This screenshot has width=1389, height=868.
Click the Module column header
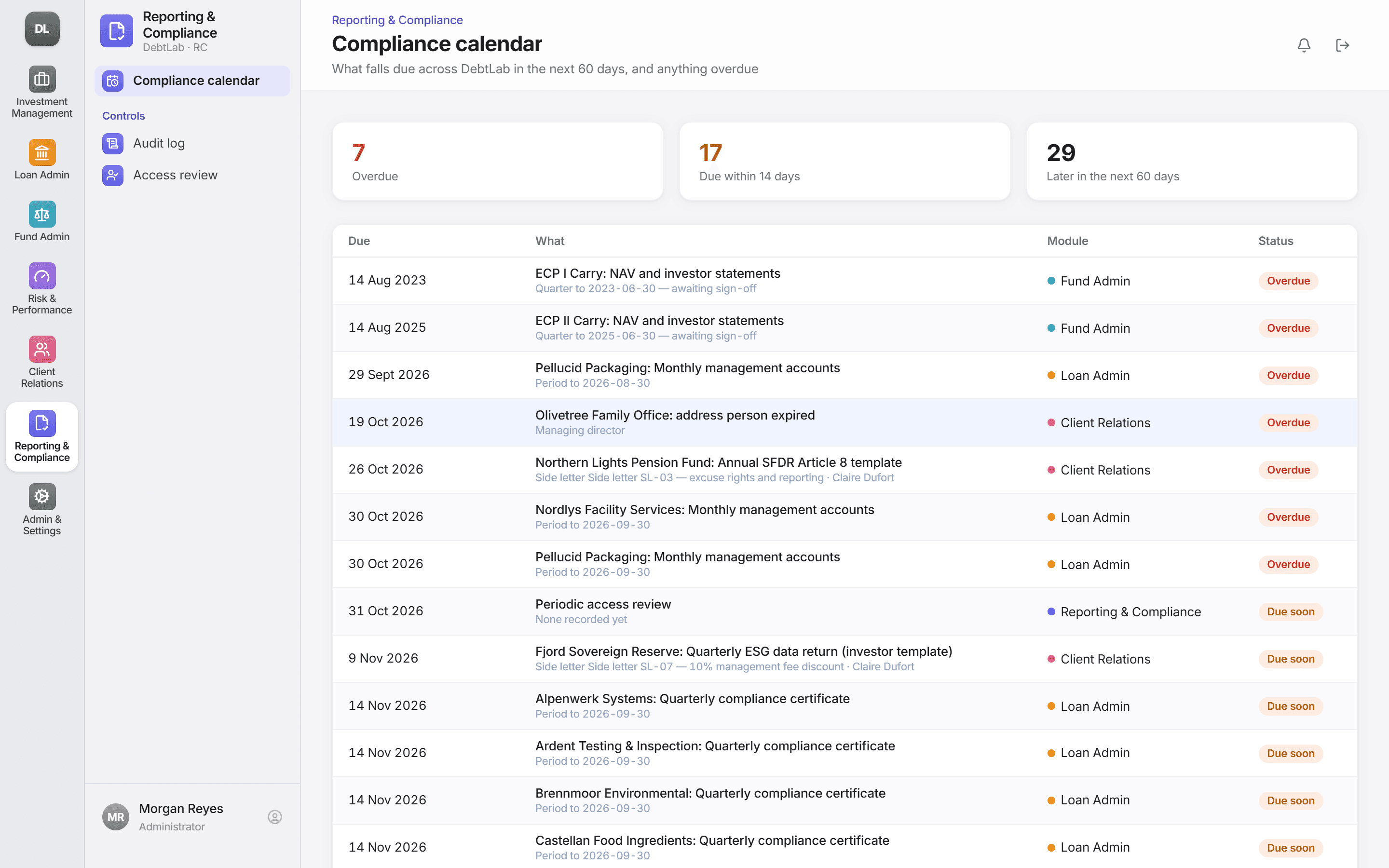tap(1068, 241)
